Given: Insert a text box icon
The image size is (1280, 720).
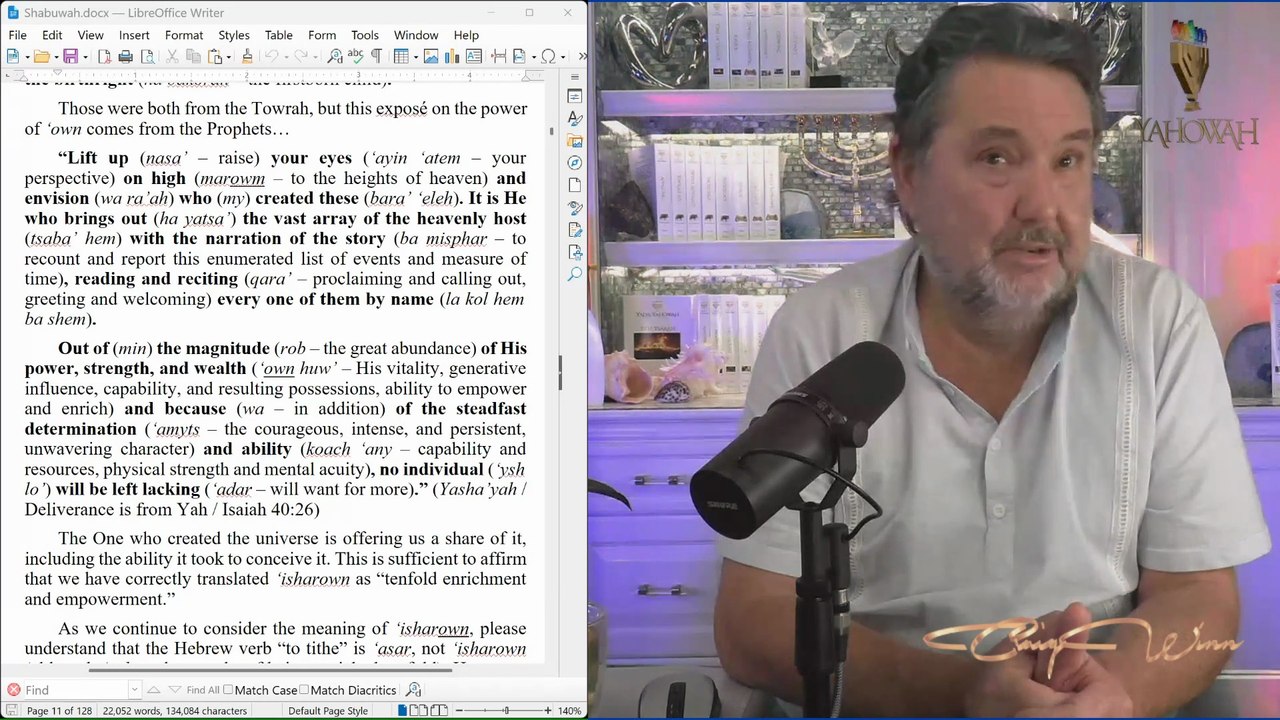Looking at the screenshot, I should click(x=474, y=57).
